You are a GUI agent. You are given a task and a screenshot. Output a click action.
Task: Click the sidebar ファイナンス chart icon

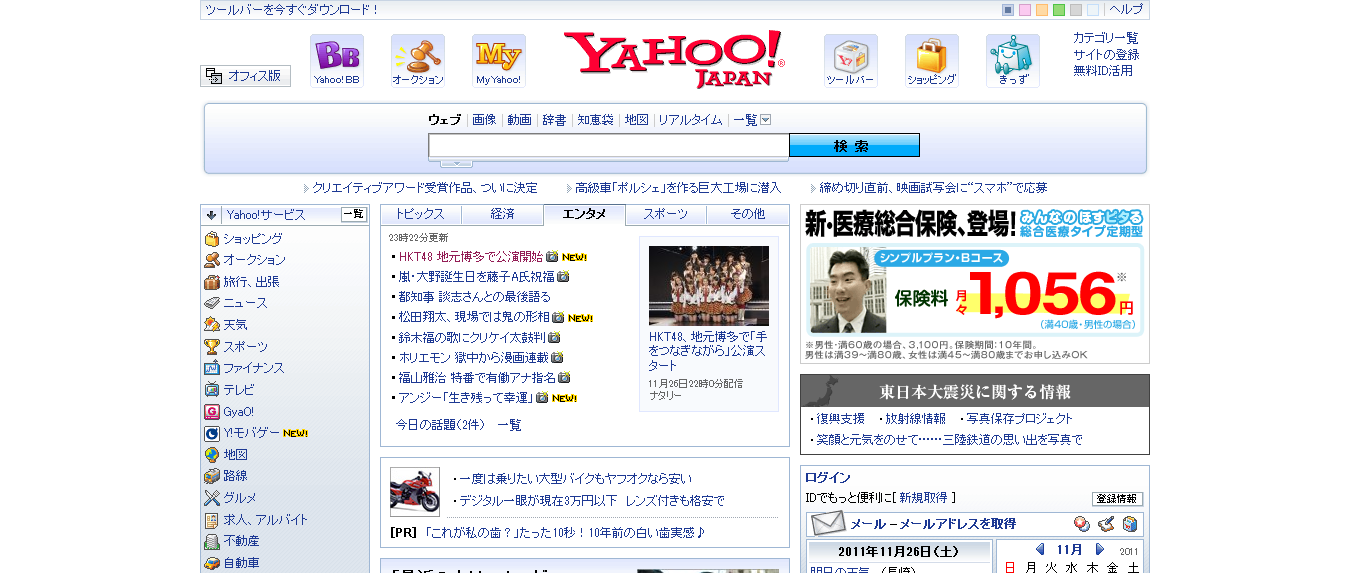pyautogui.click(x=212, y=368)
